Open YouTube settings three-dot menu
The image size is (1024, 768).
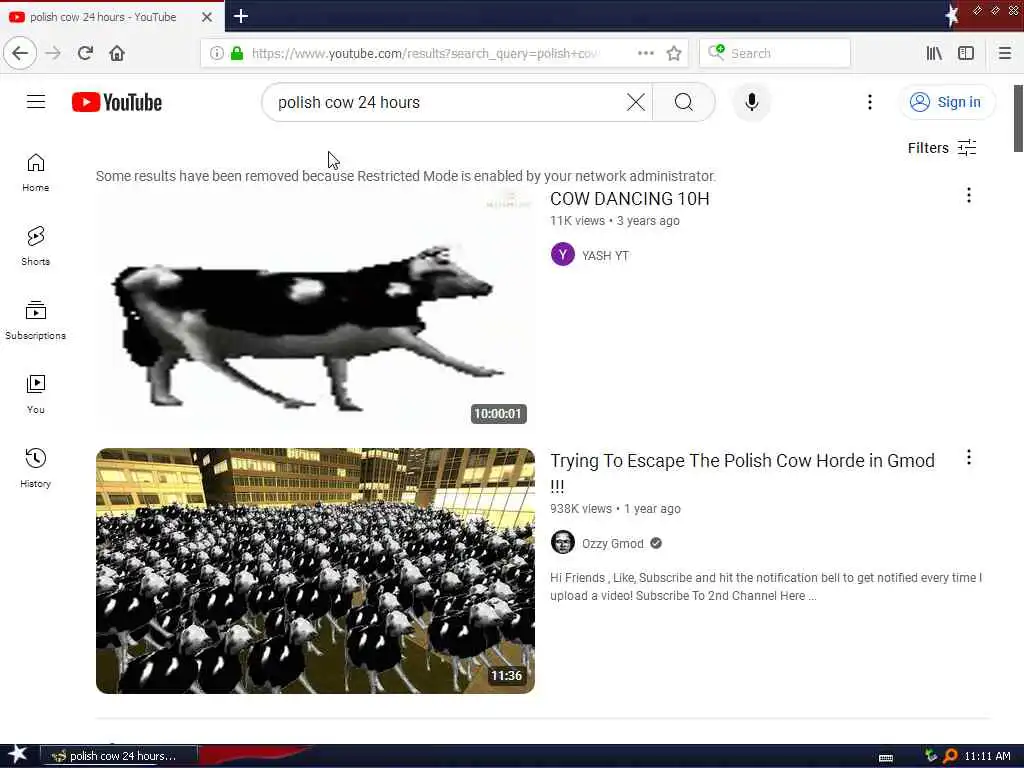tap(869, 102)
